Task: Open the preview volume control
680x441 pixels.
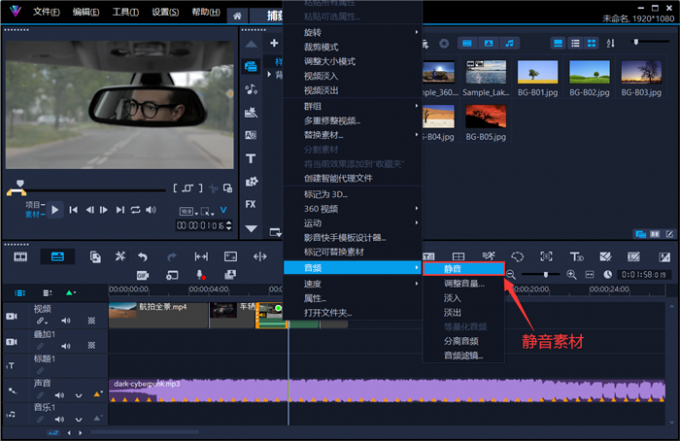Action: [x=150, y=210]
